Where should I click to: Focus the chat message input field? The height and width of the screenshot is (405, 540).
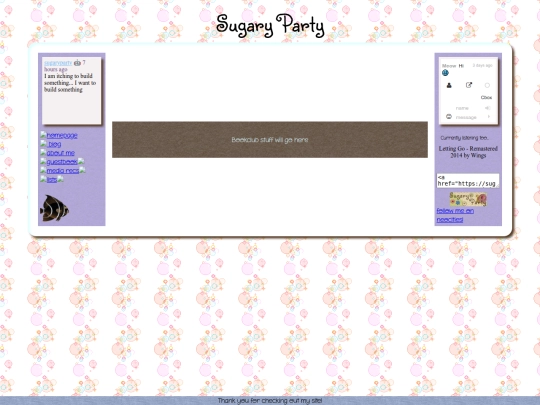pos(469,117)
